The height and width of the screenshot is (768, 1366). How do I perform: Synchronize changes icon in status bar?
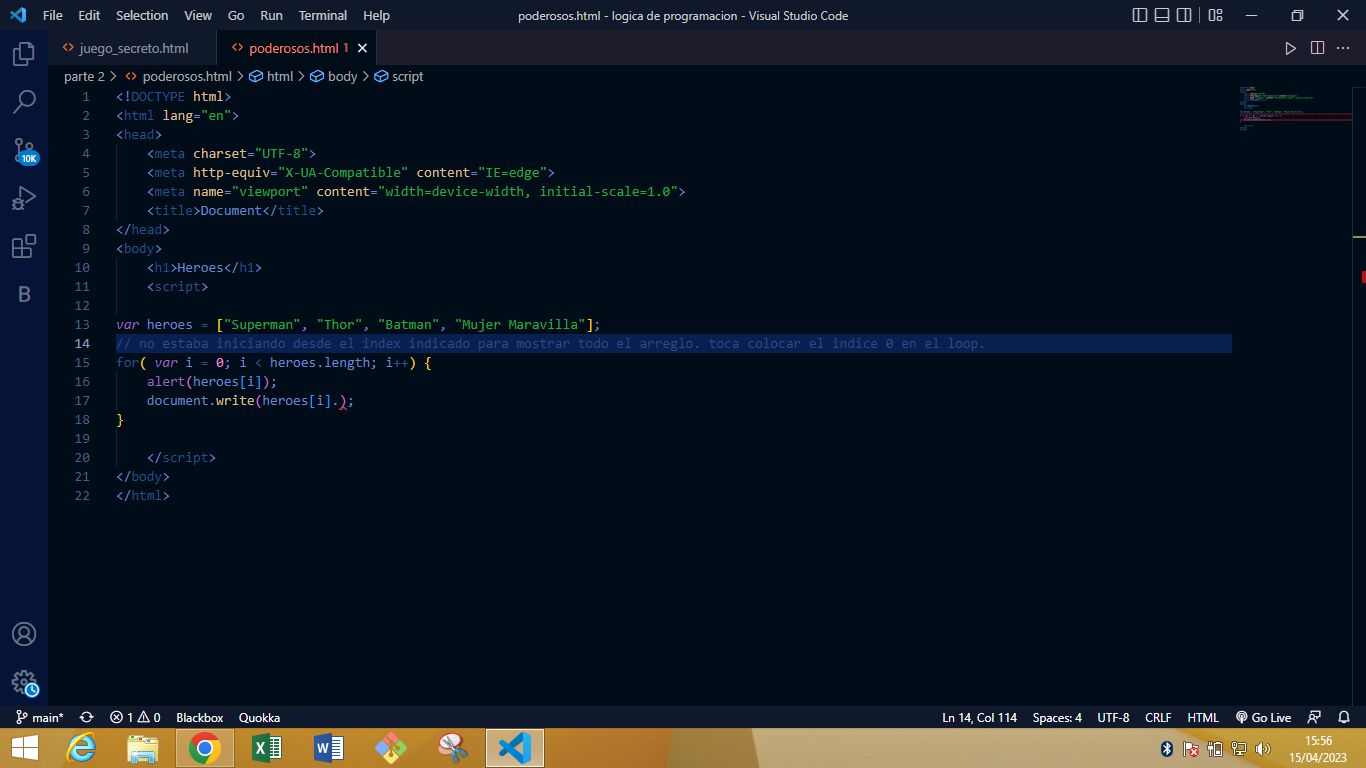point(86,717)
